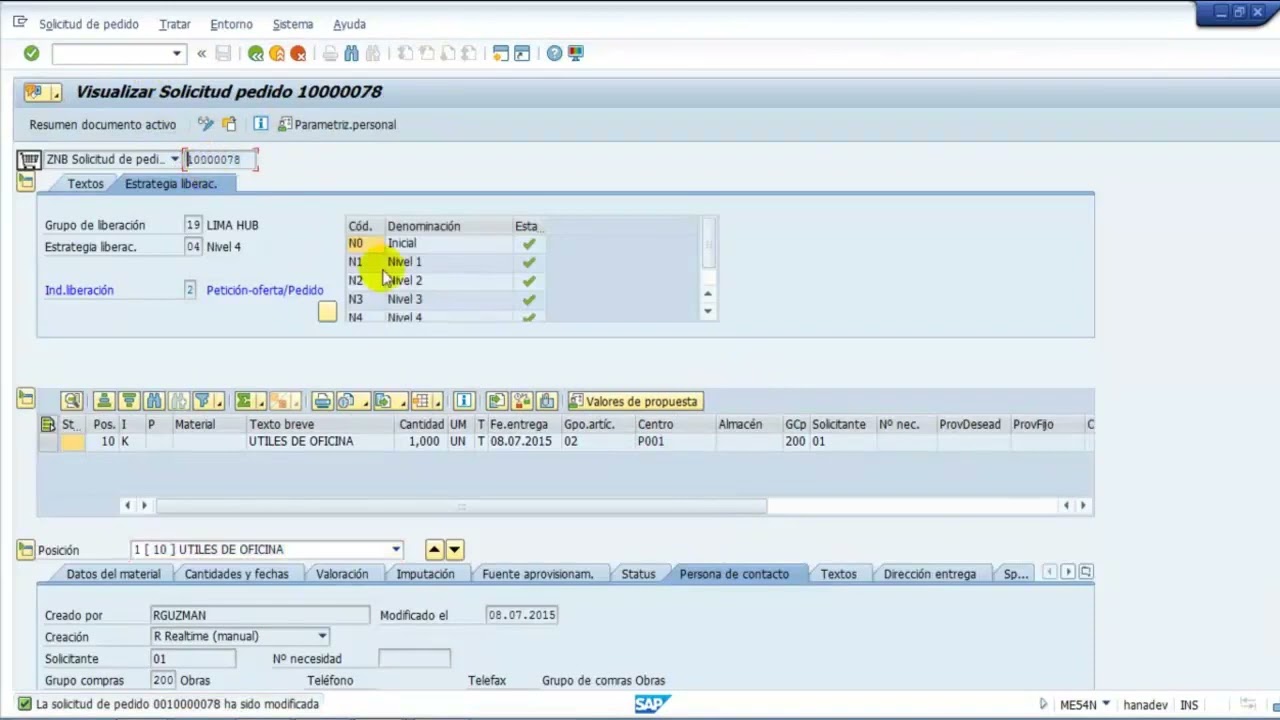Click the next item down arrow button
1280x720 pixels.
click(455, 549)
